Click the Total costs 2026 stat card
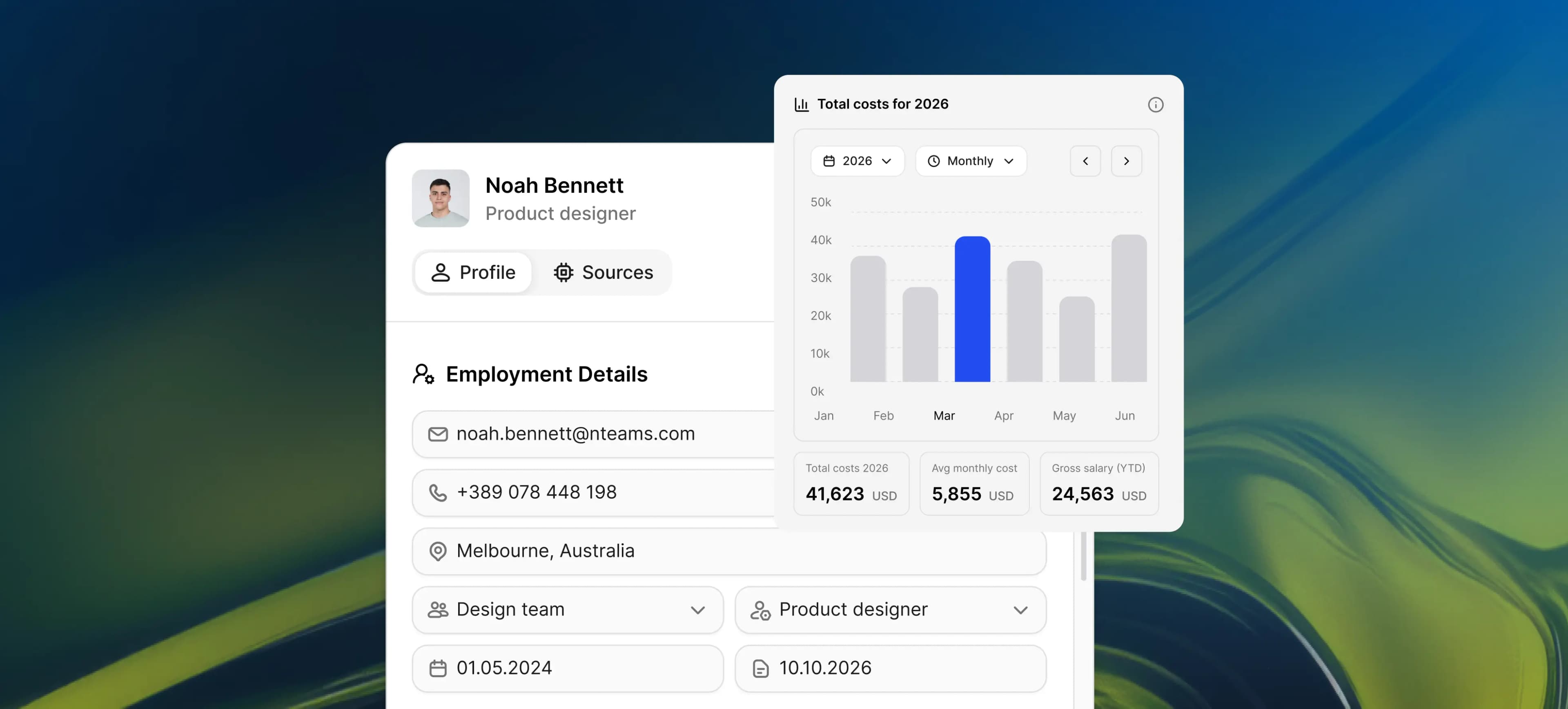 (x=851, y=484)
